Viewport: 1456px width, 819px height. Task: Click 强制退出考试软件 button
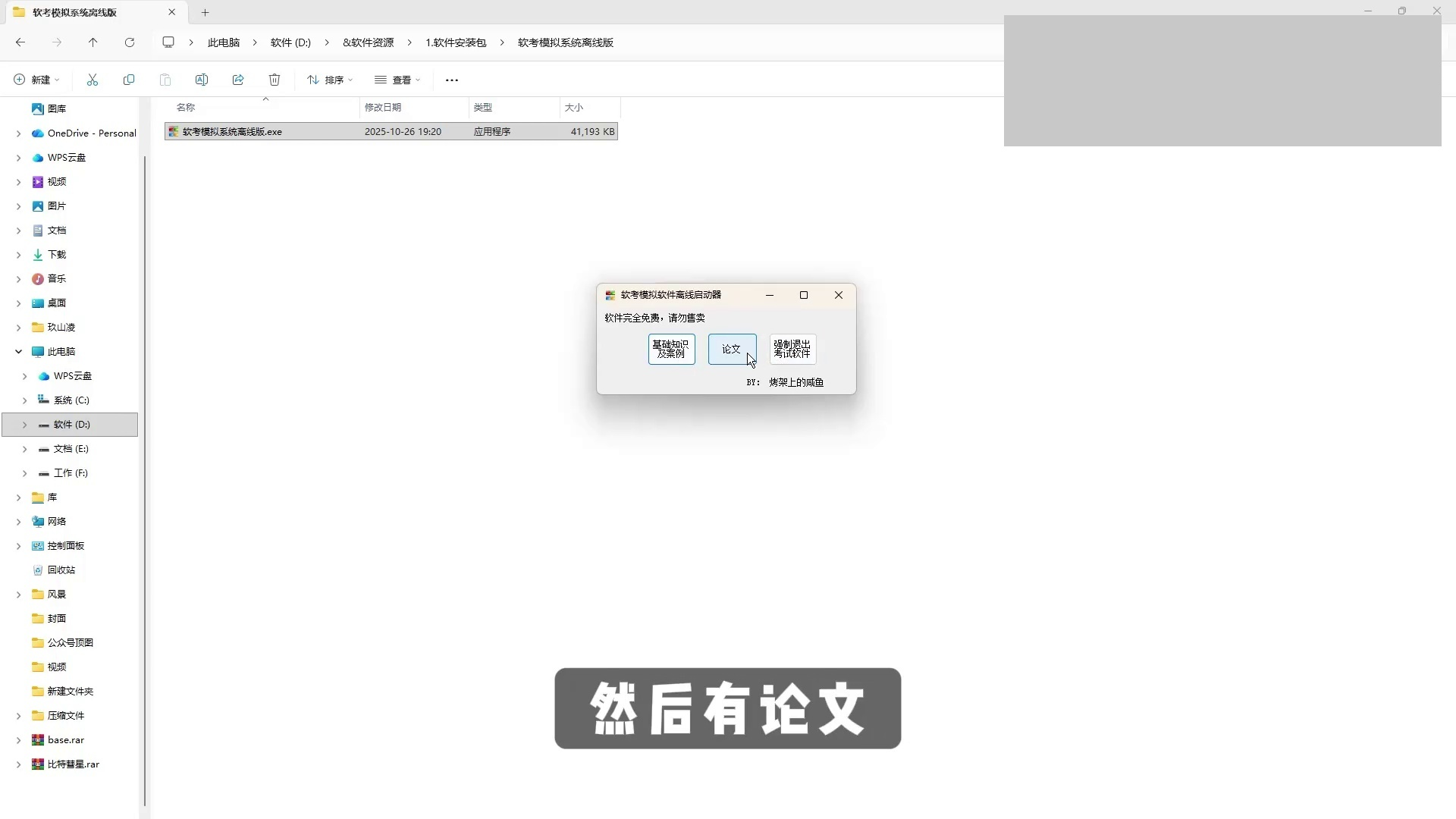pos(792,349)
